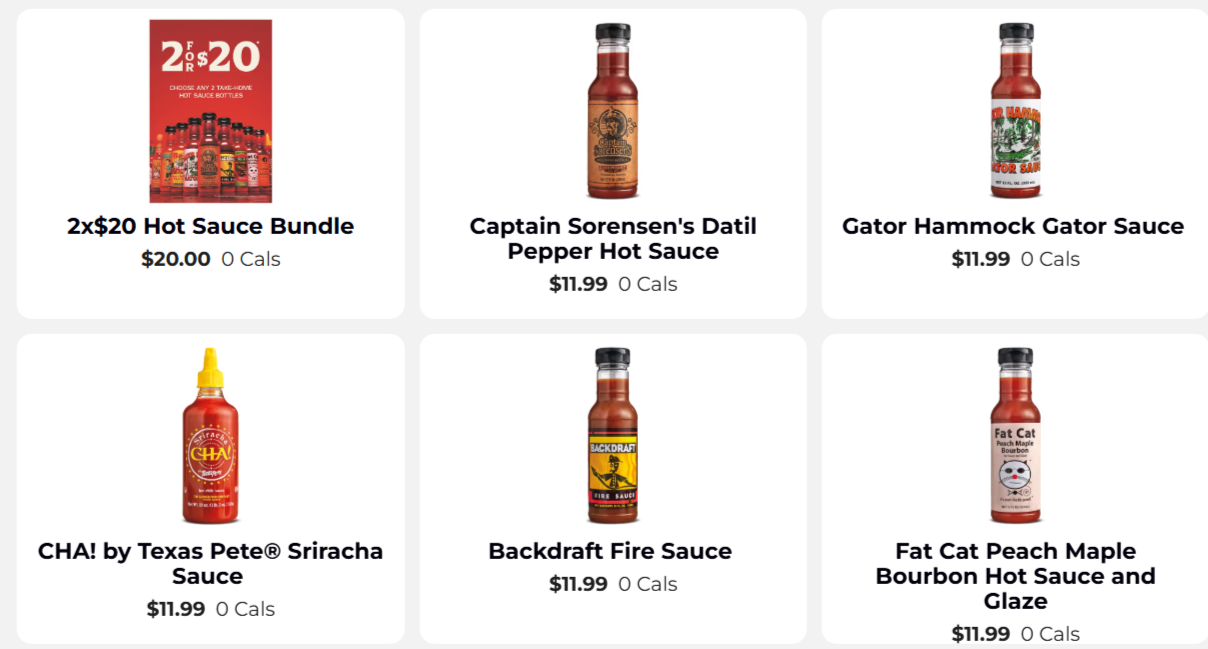Choose the CHA! Sriracha bottle image
Screen dimensions: 1208x649
point(210,436)
